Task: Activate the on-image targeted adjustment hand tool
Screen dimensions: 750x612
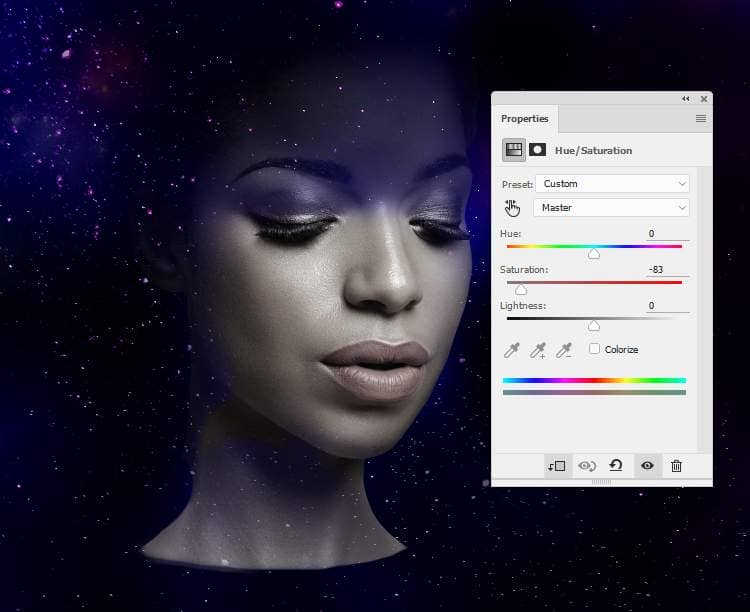Action: tap(512, 208)
